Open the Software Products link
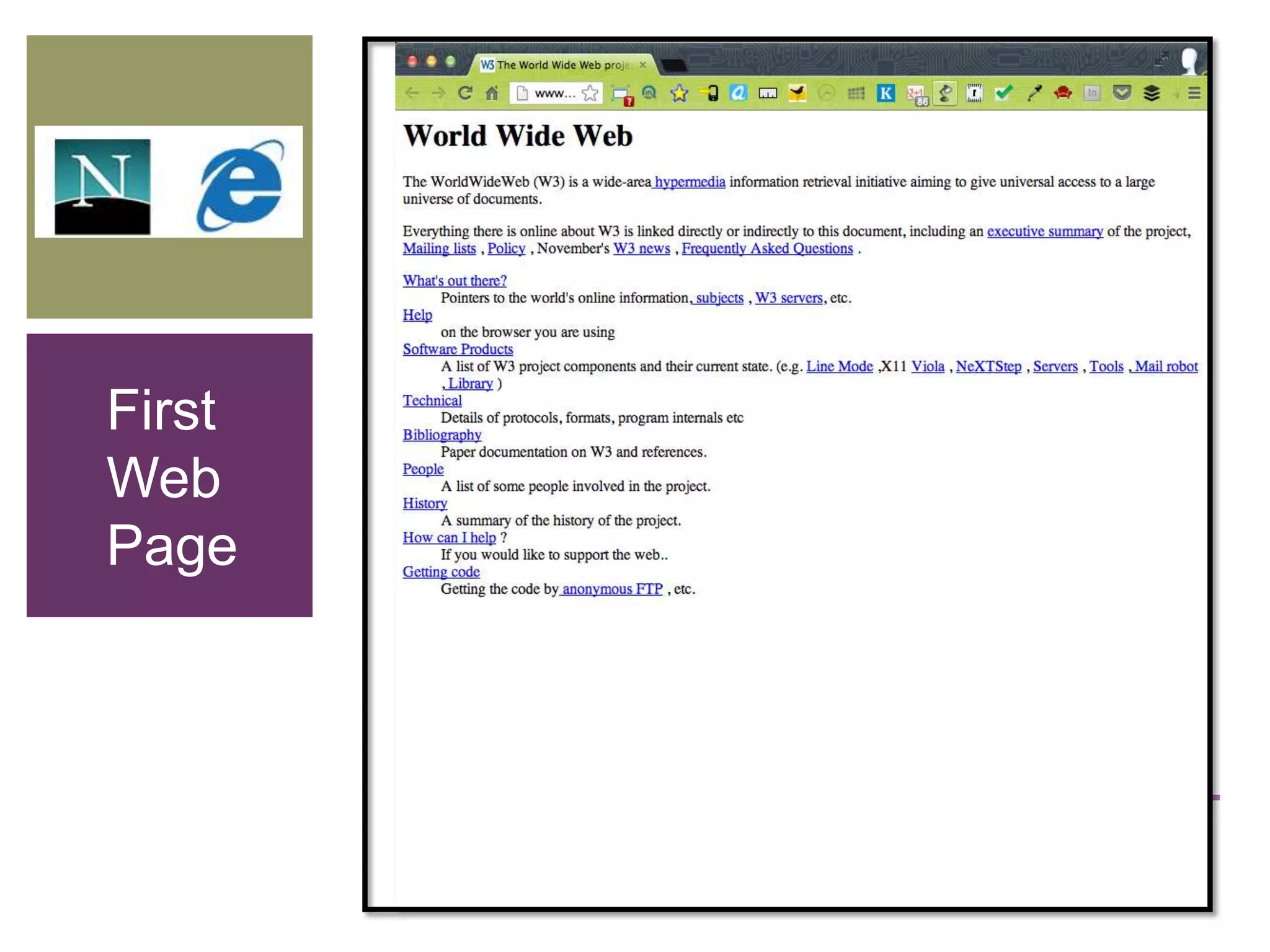 (x=458, y=349)
